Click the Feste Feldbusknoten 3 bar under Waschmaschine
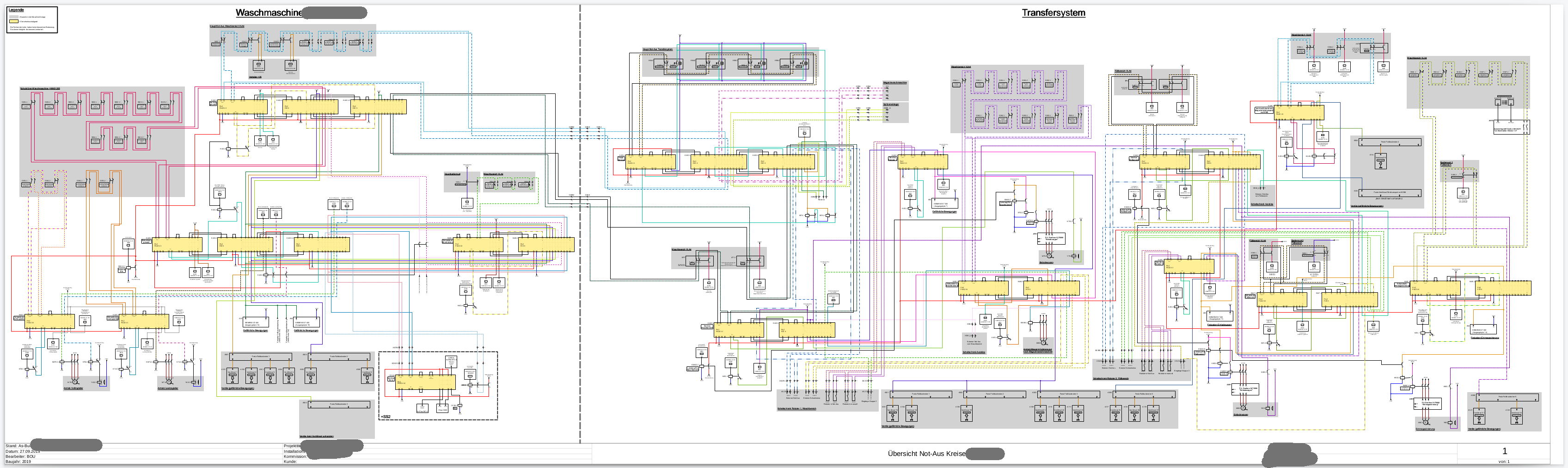Screen dimensions: 1568x468 click(340, 404)
